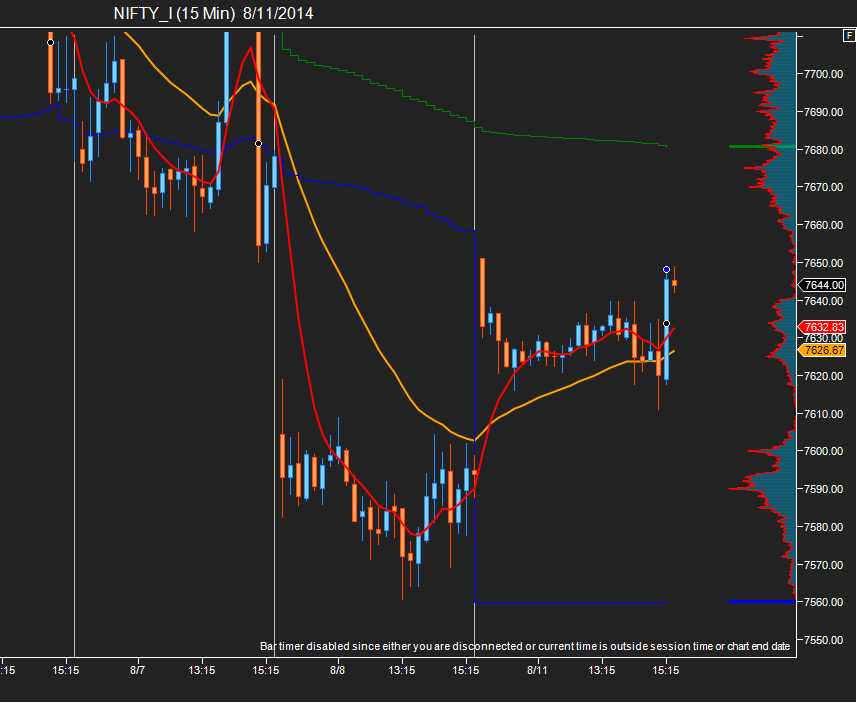
Task: Click the F button at chart corner
Action: pos(849,36)
